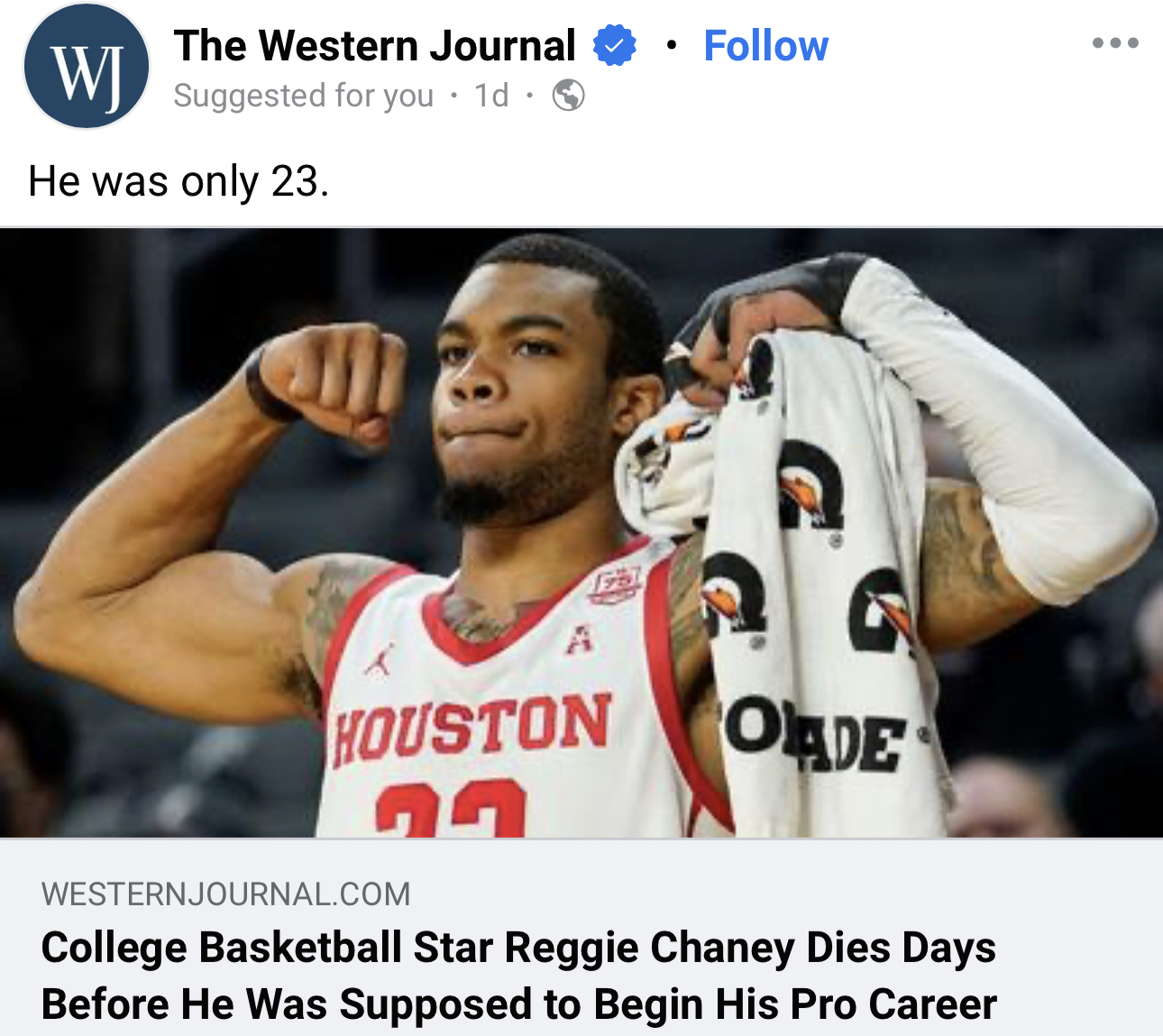Click the Jordan logo on the jersey
The height and width of the screenshot is (1036, 1163).
[380, 661]
